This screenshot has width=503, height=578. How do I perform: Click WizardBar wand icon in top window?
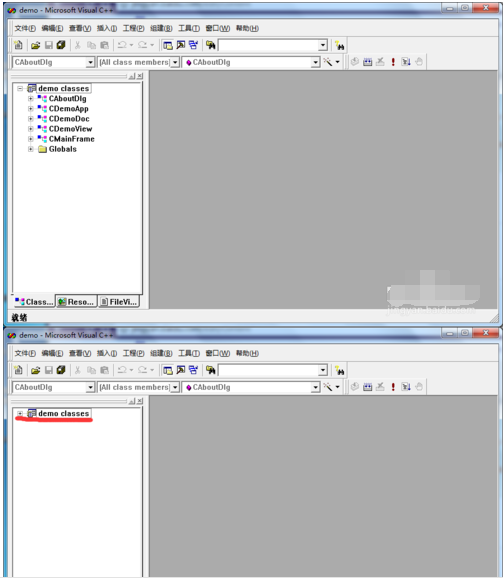click(x=327, y=62)
